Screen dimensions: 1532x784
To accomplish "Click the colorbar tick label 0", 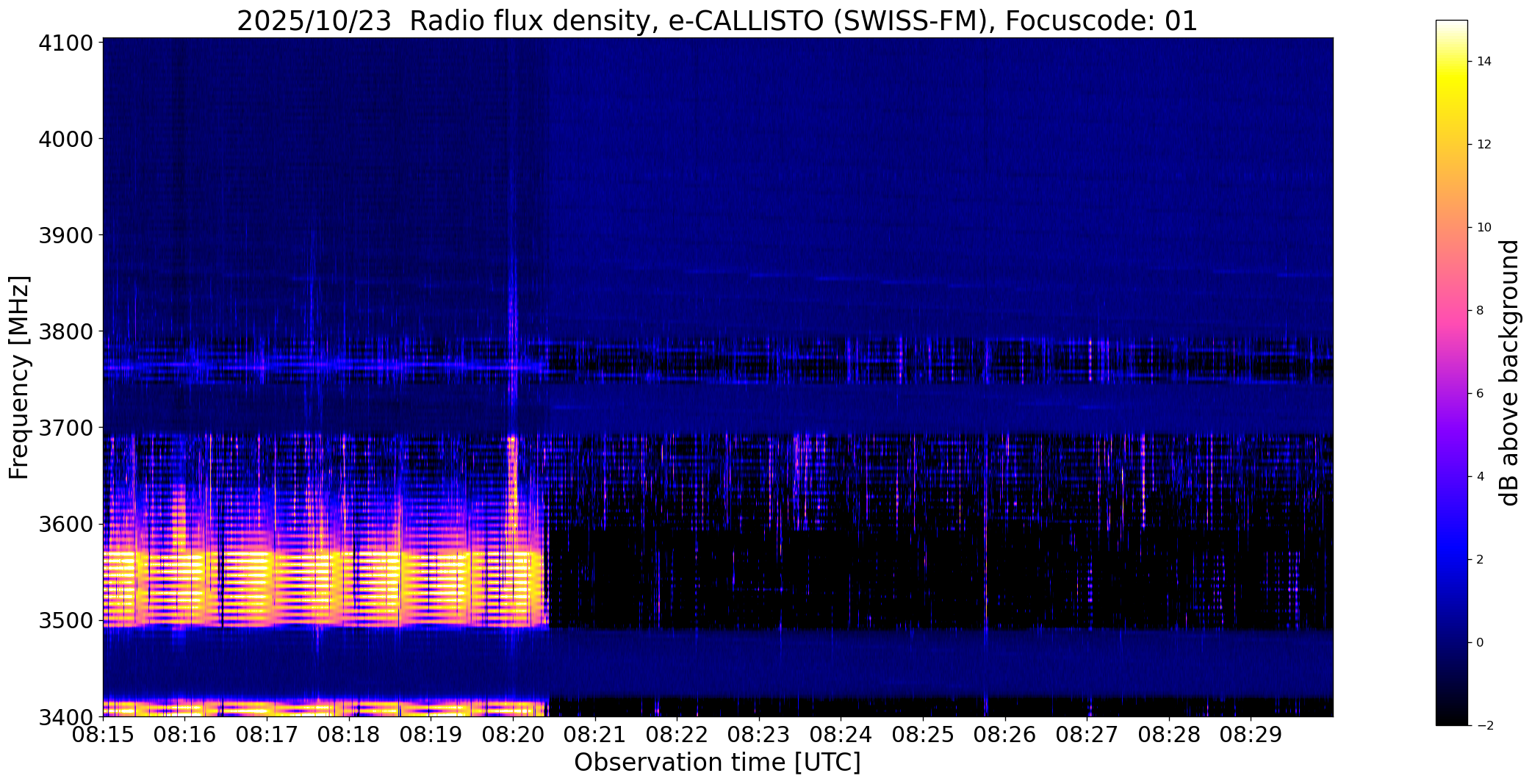I will (1480, 643).
